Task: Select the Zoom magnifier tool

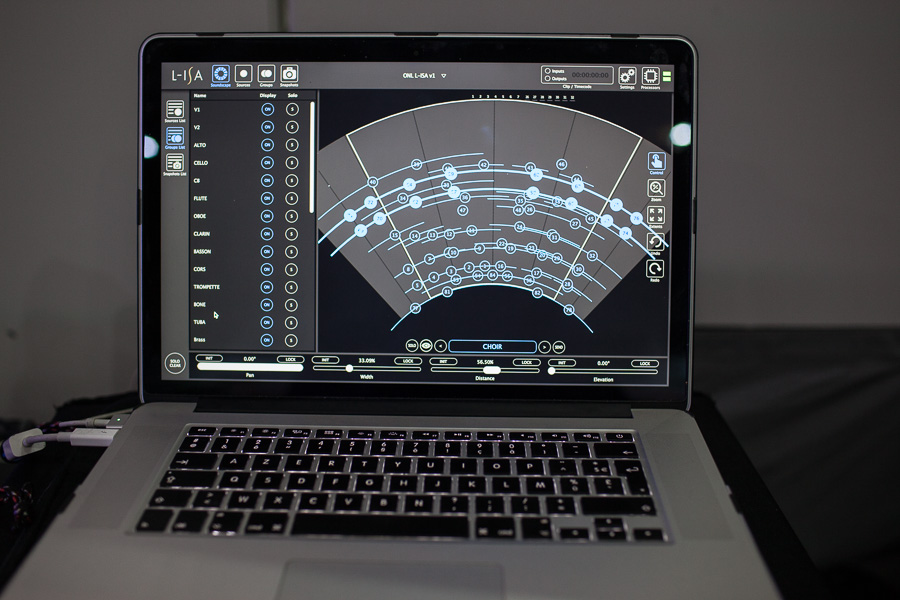Action: [x=656, y=188]
